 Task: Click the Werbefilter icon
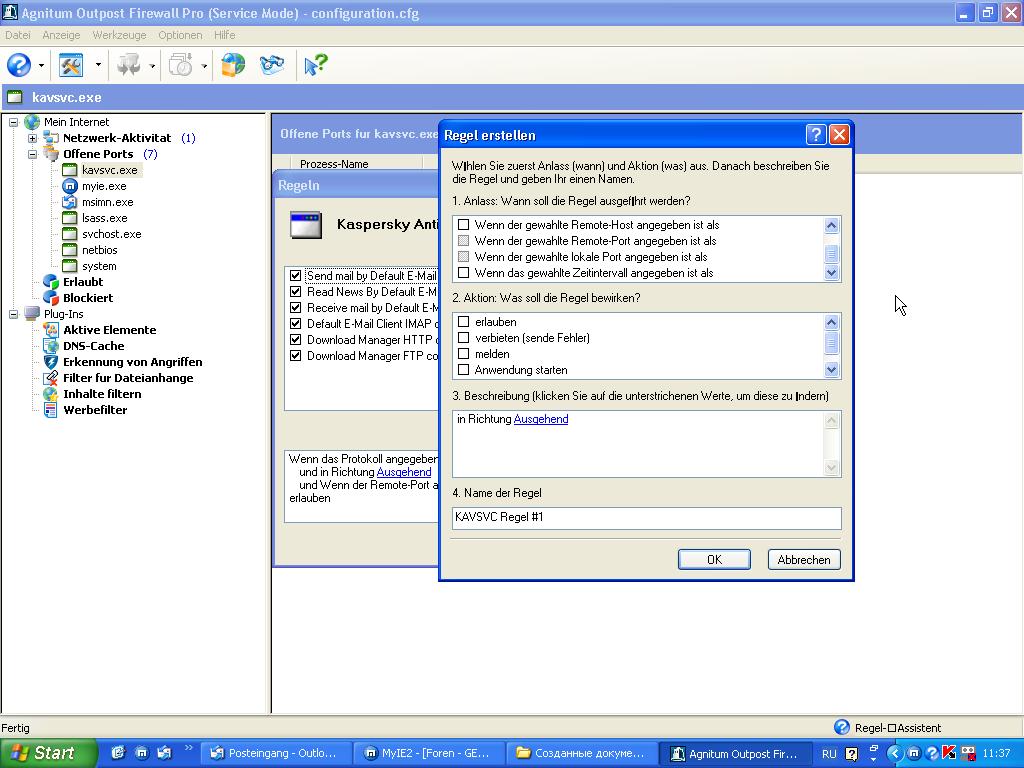[x=51, y=410]
